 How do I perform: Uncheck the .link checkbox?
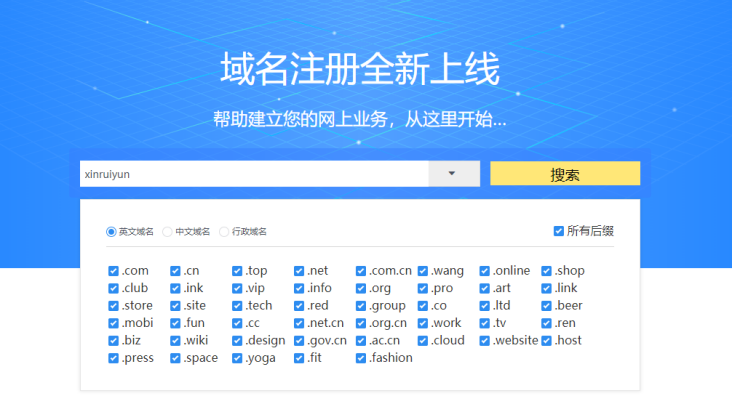pyautogui.click(x=546, y=288)
